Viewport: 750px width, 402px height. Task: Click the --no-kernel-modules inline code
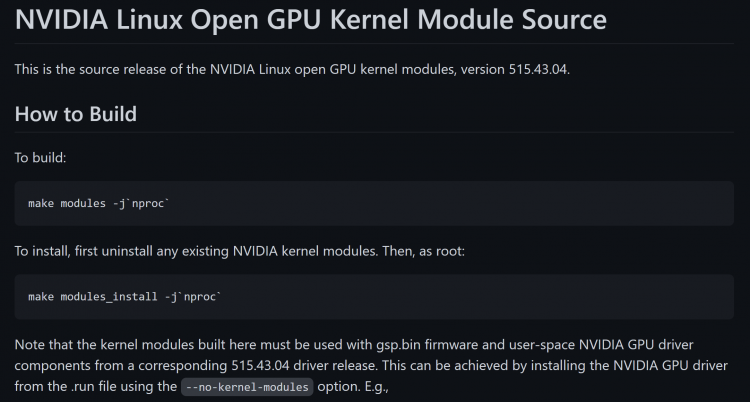pyautogui.click(x=248, y=387)
